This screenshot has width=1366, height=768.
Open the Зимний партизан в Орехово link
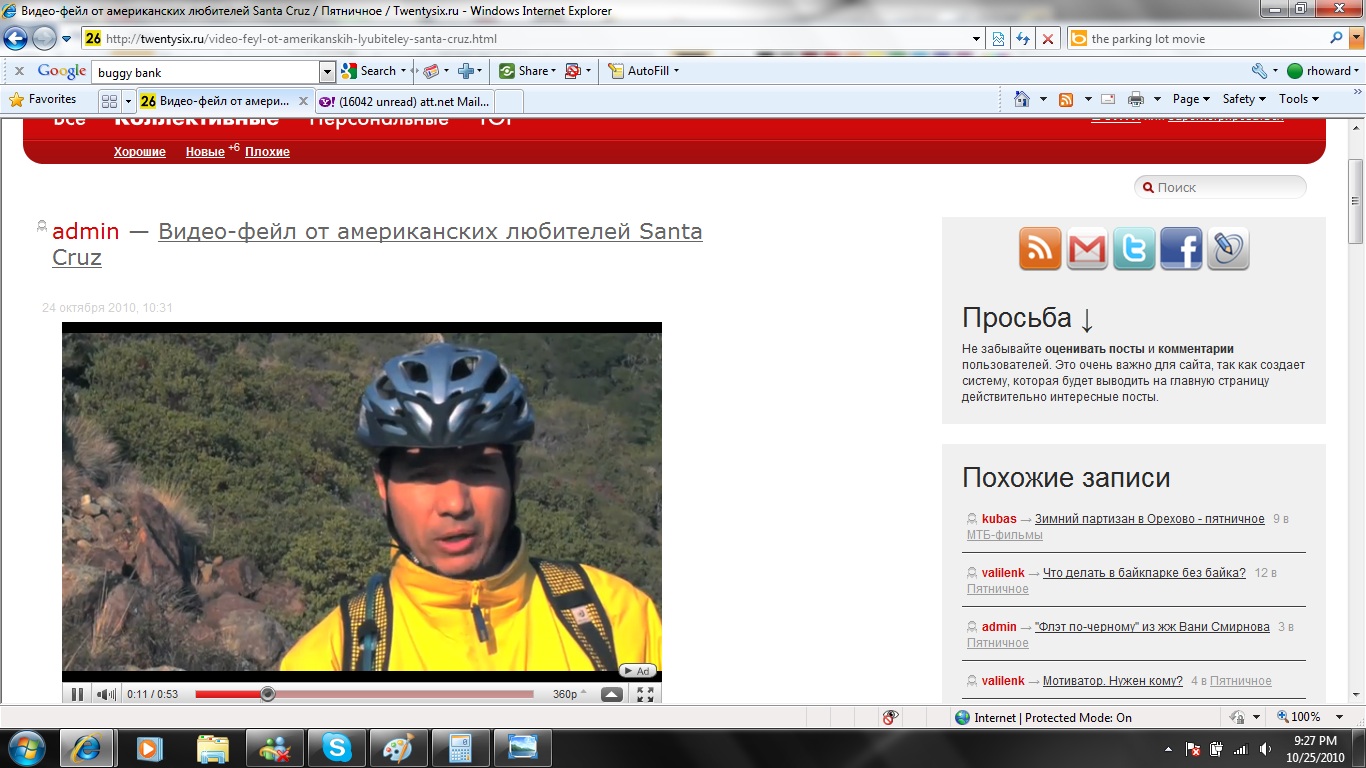pos(1149,519)
